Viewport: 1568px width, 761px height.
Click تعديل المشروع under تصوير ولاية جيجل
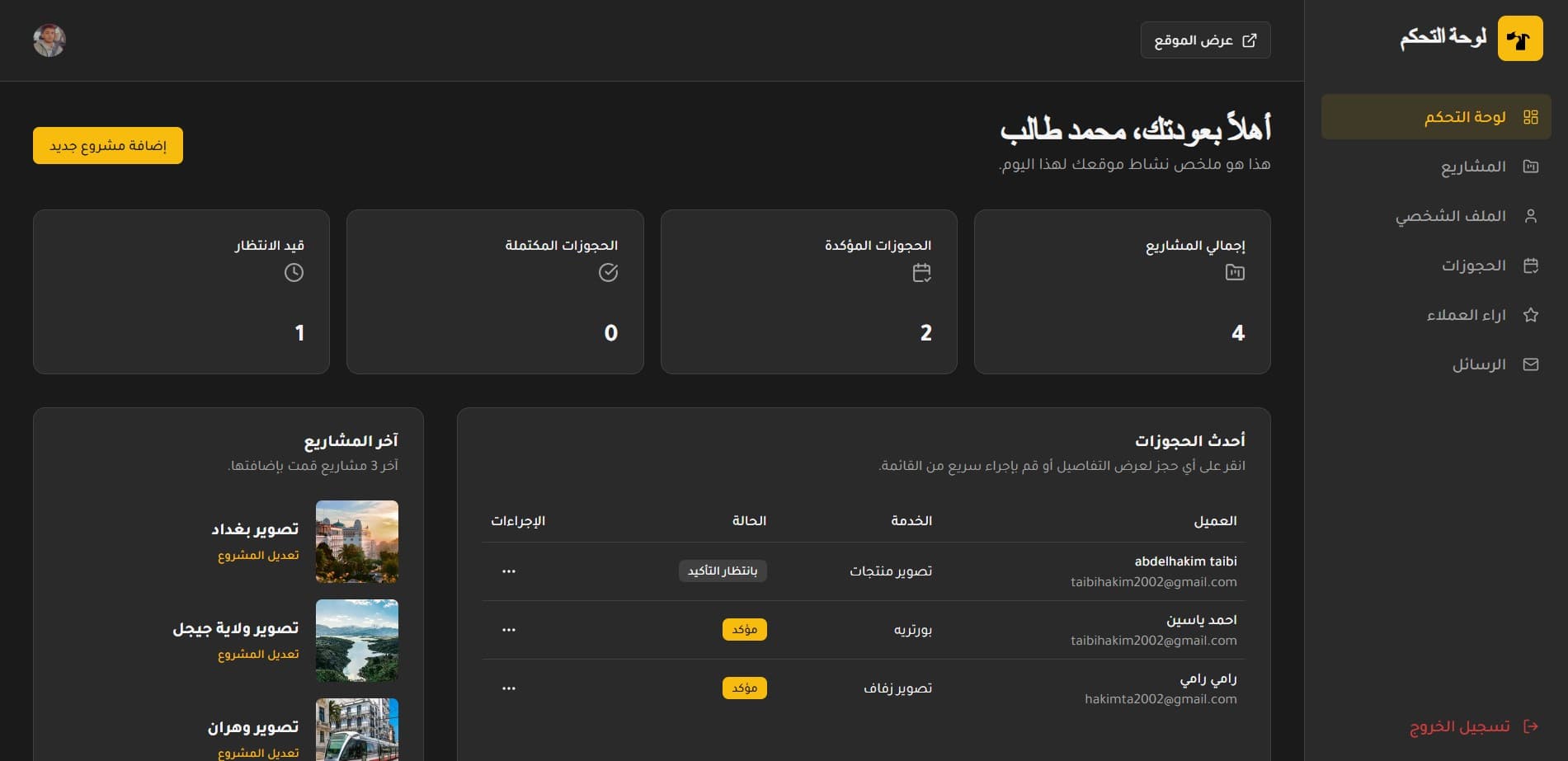pyautogui.click(x=257, y=654)
